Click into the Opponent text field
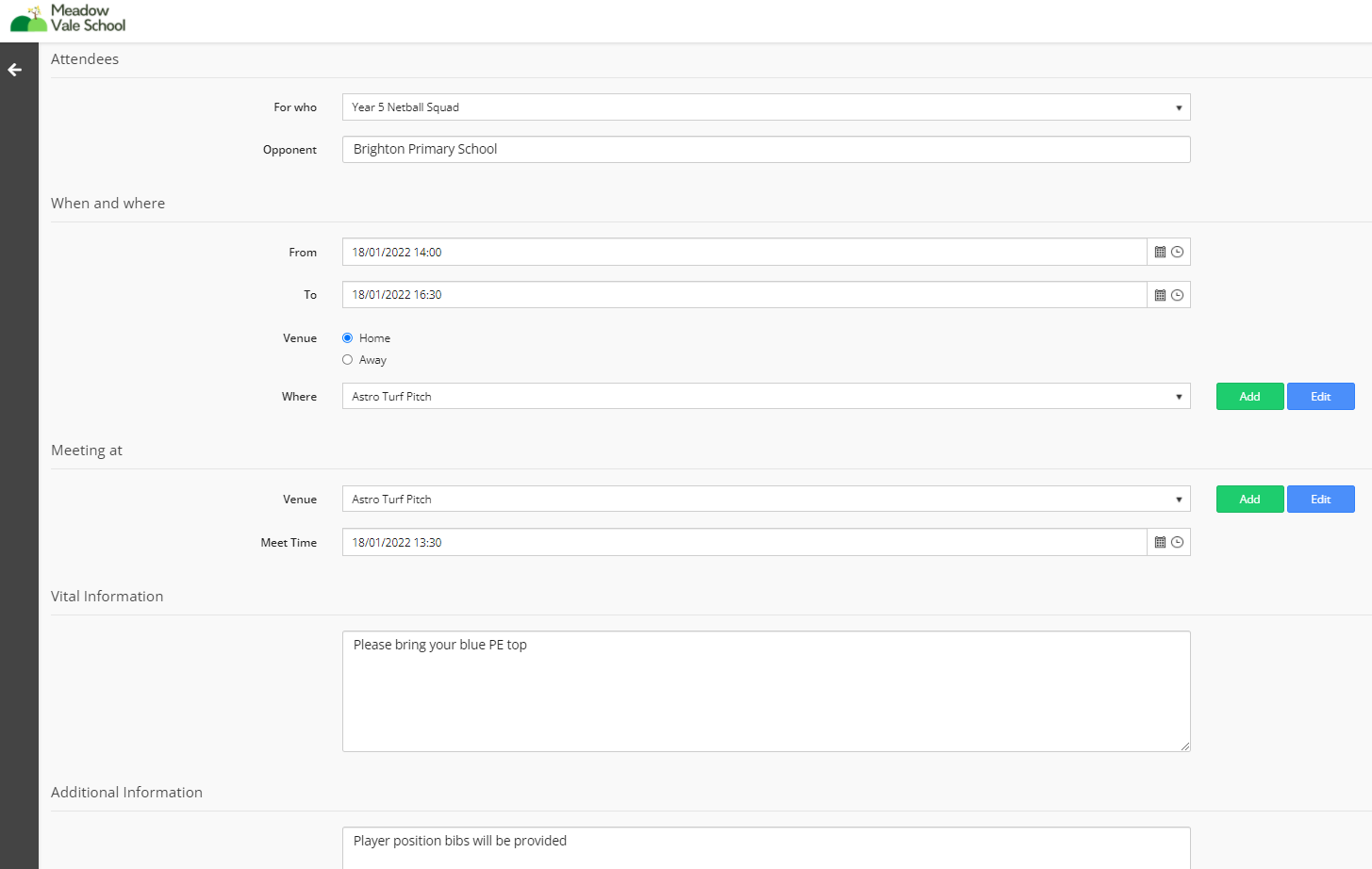The image size is (1372, 869). 766,150
